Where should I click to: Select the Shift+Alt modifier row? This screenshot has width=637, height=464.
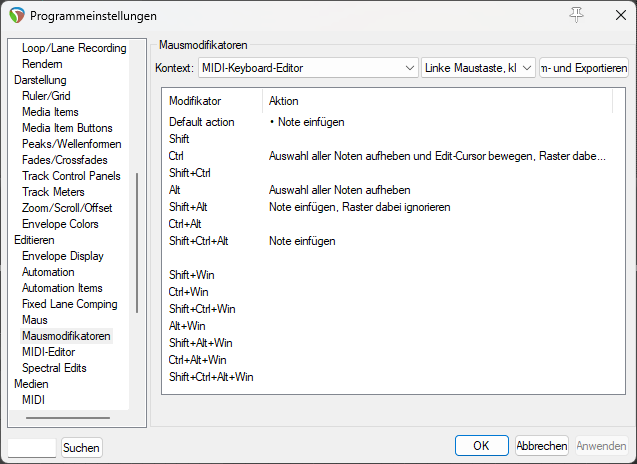click(187, 207)
